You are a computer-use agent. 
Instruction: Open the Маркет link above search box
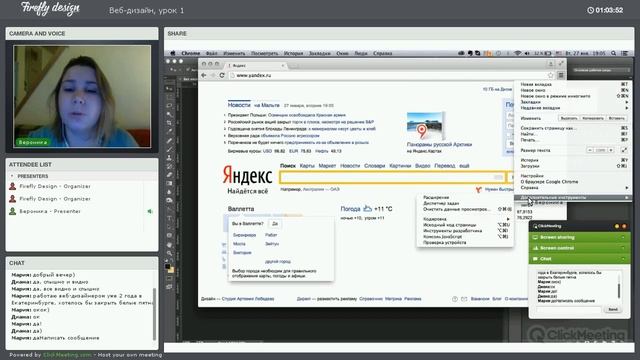click(x=327, y=166)
